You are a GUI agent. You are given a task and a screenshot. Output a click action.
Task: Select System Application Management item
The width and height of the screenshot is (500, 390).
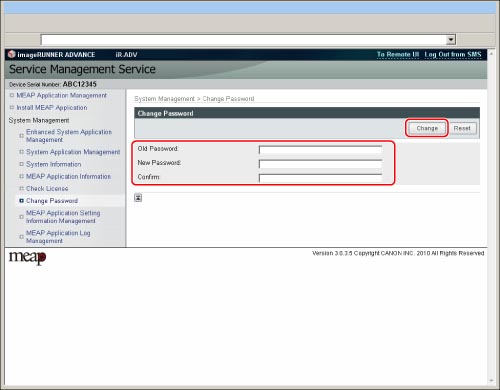coord(73,152)
